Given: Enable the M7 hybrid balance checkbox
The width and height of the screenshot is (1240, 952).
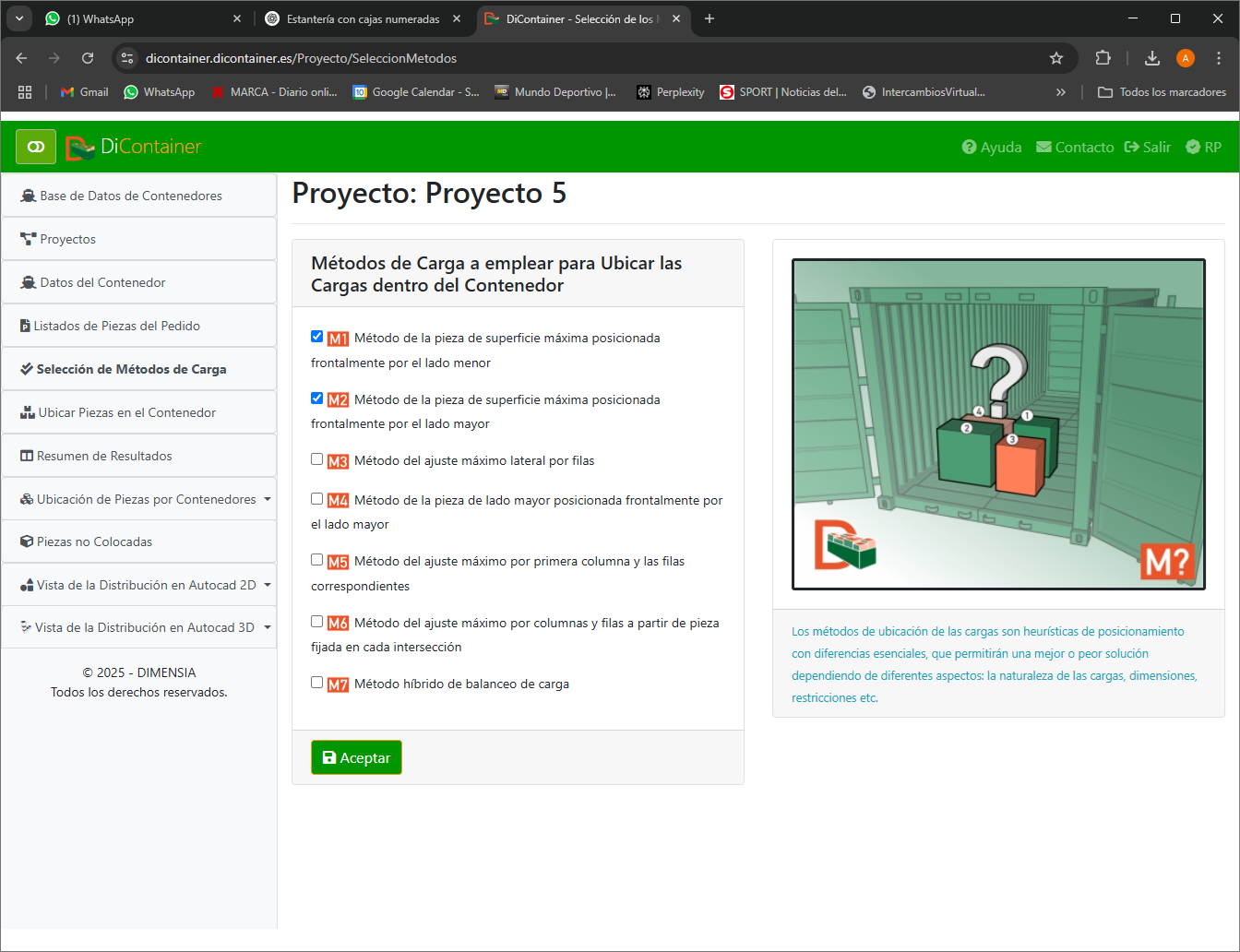Looking at the screenshot, I should [x=317, y=683].
